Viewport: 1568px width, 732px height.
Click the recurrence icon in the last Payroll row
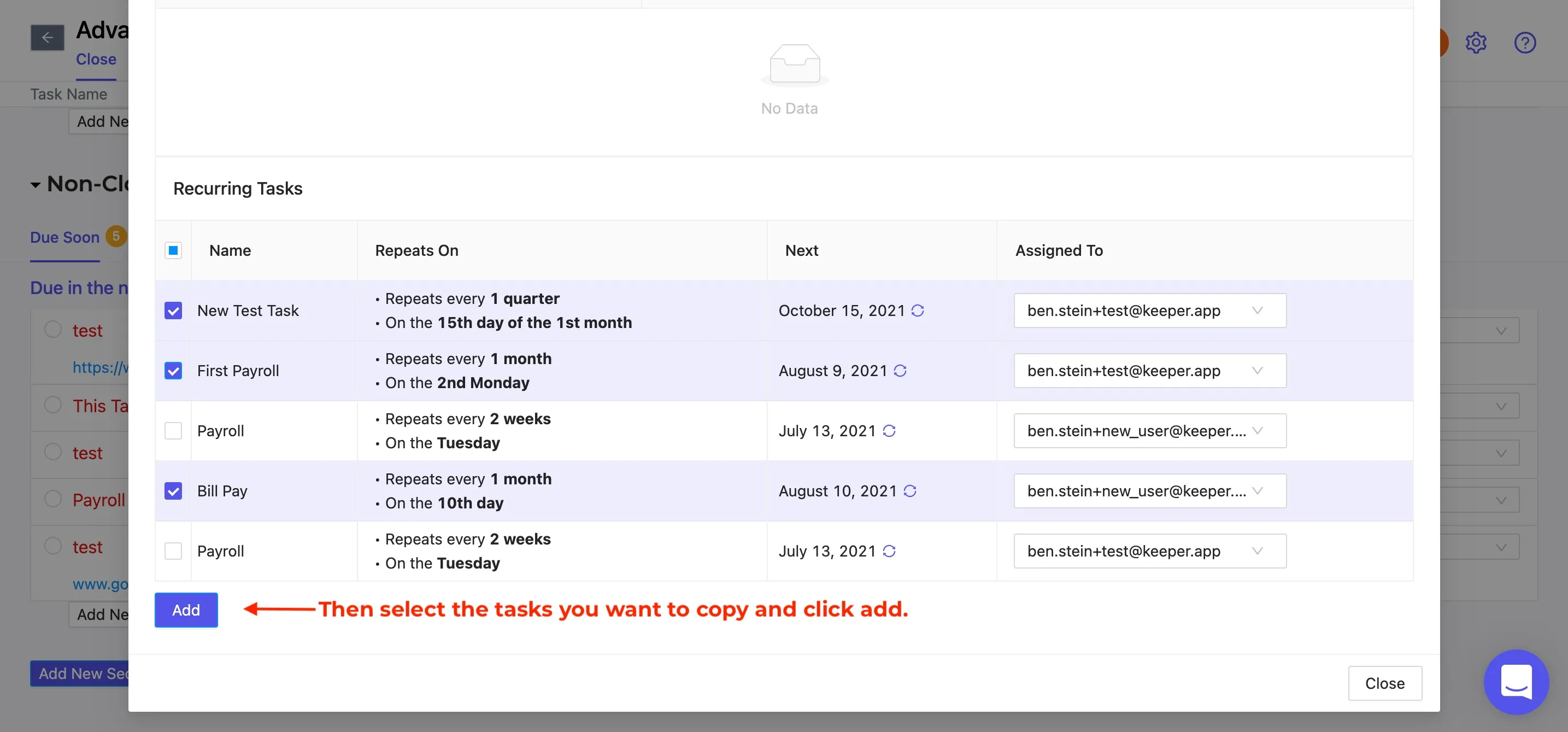point(889,551)
